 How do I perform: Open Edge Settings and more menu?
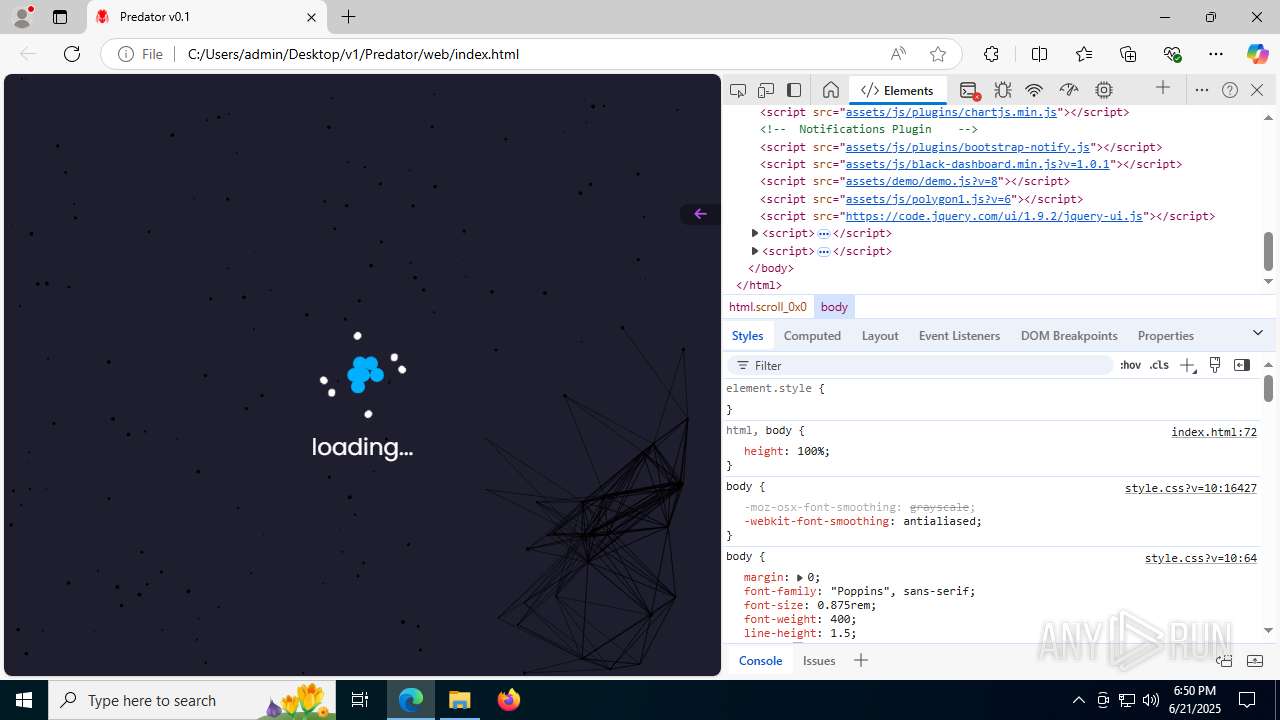click(1216, 54)
